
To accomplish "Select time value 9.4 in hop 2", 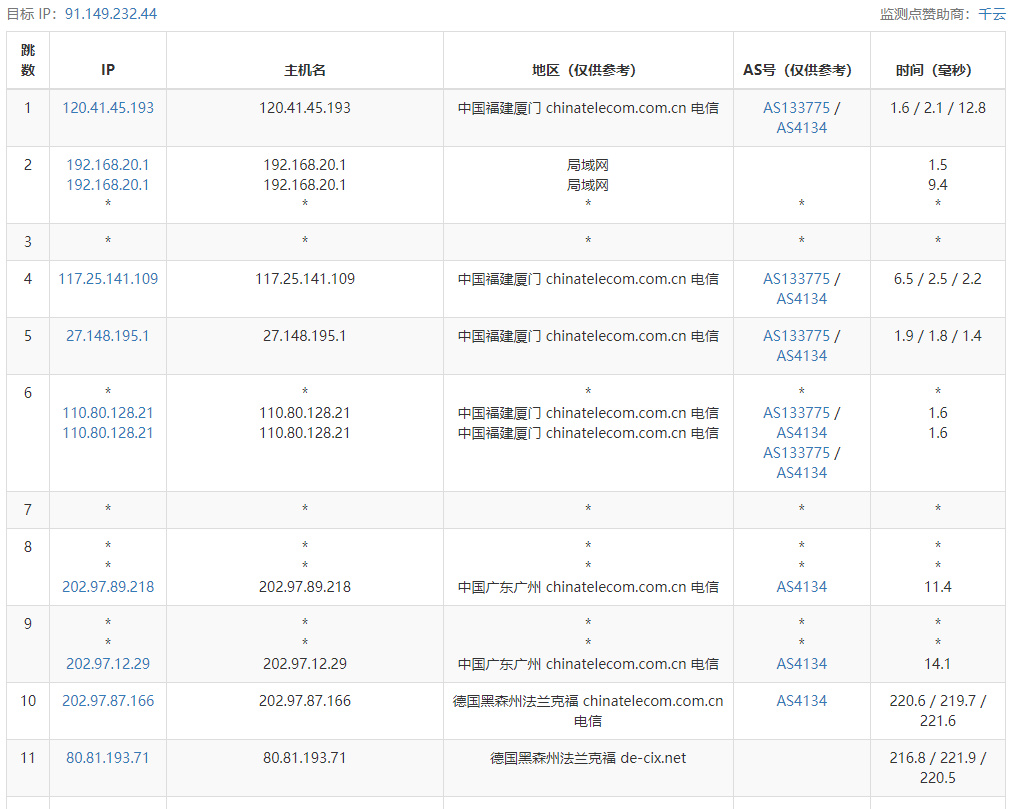I will pyautogui.click(x=938, y=185).
